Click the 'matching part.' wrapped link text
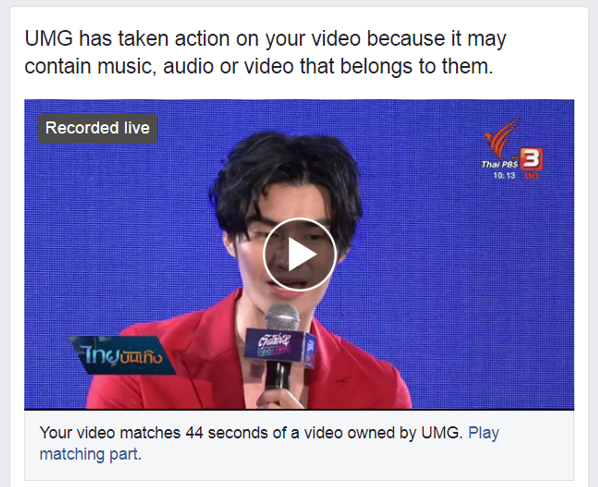Screen dimensions: 598x487 click(90, 454)
